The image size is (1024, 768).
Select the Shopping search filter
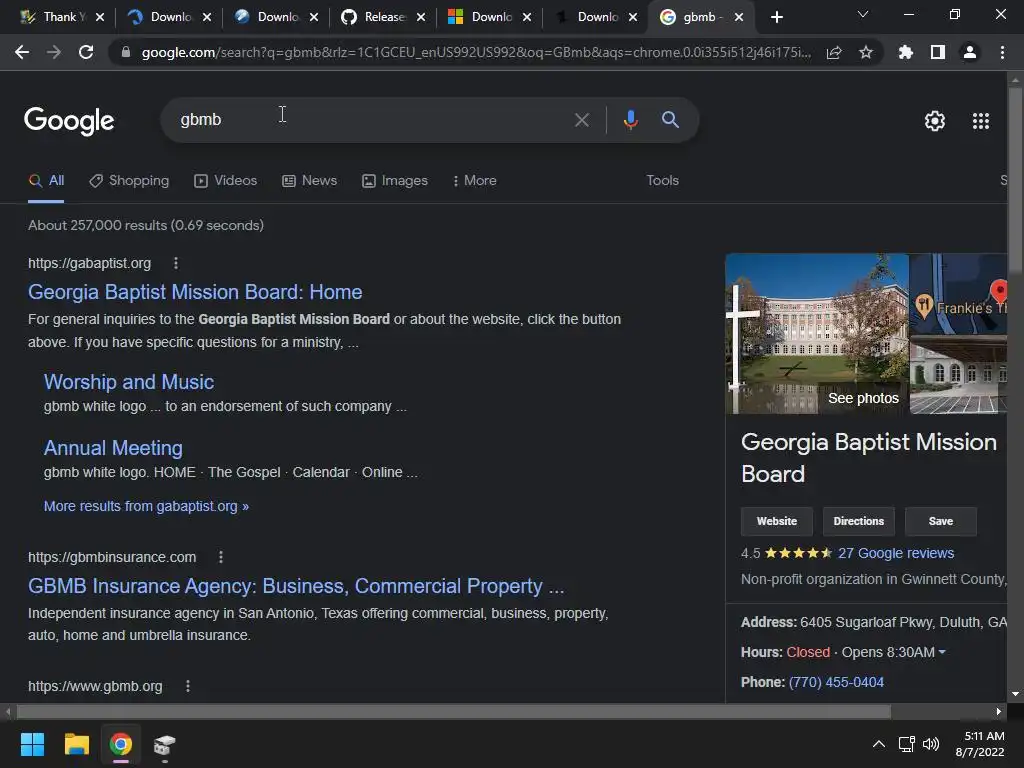129,181
